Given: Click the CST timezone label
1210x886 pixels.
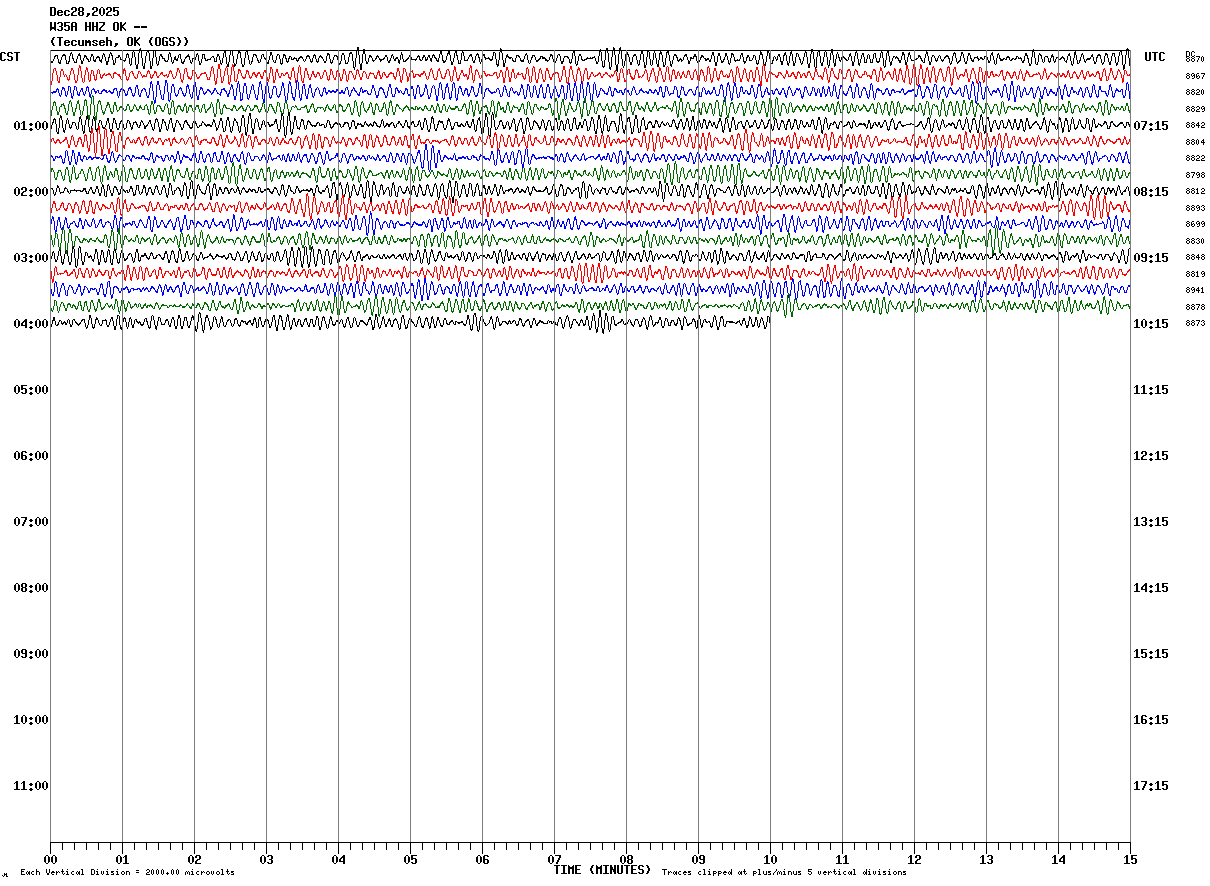Looking at the screenshot, I should tap(10, 57).
